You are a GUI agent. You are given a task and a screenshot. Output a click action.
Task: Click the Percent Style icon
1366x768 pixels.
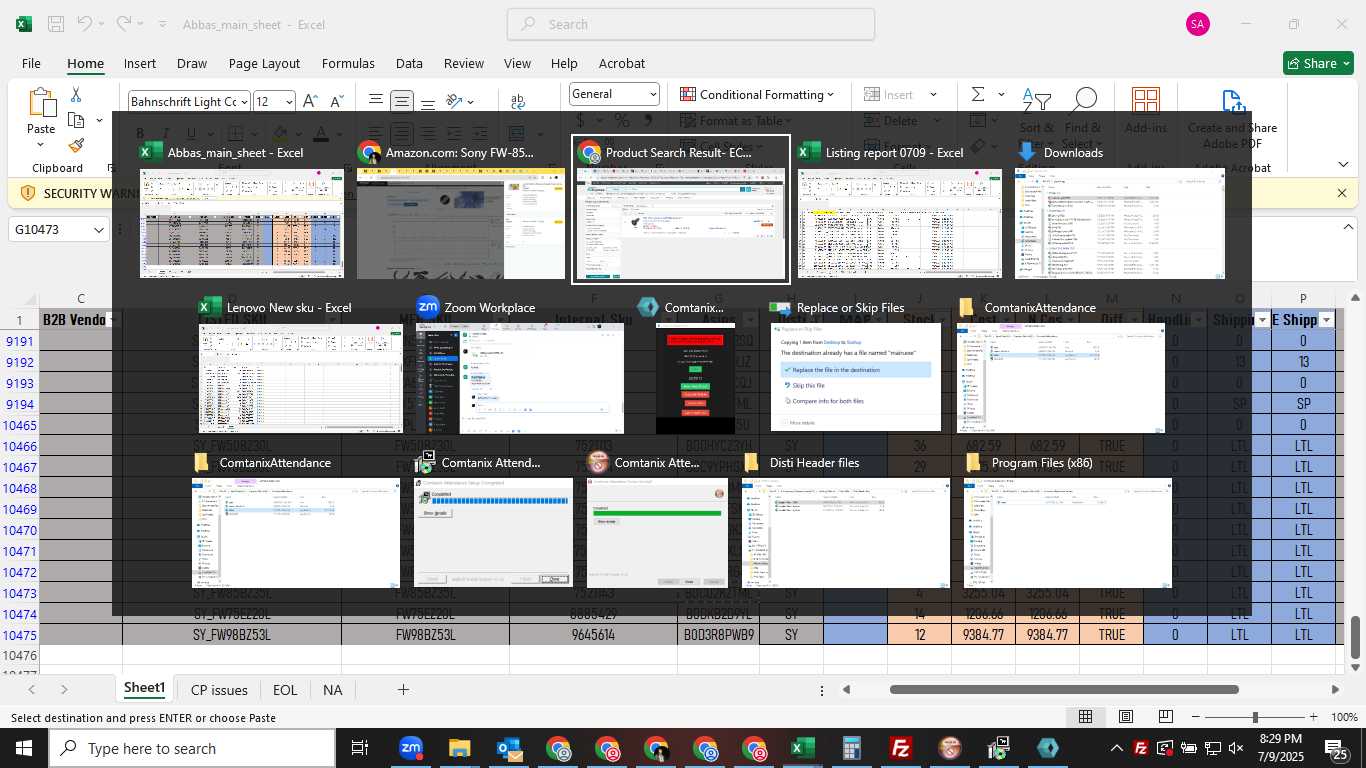[x=621, y=121]
